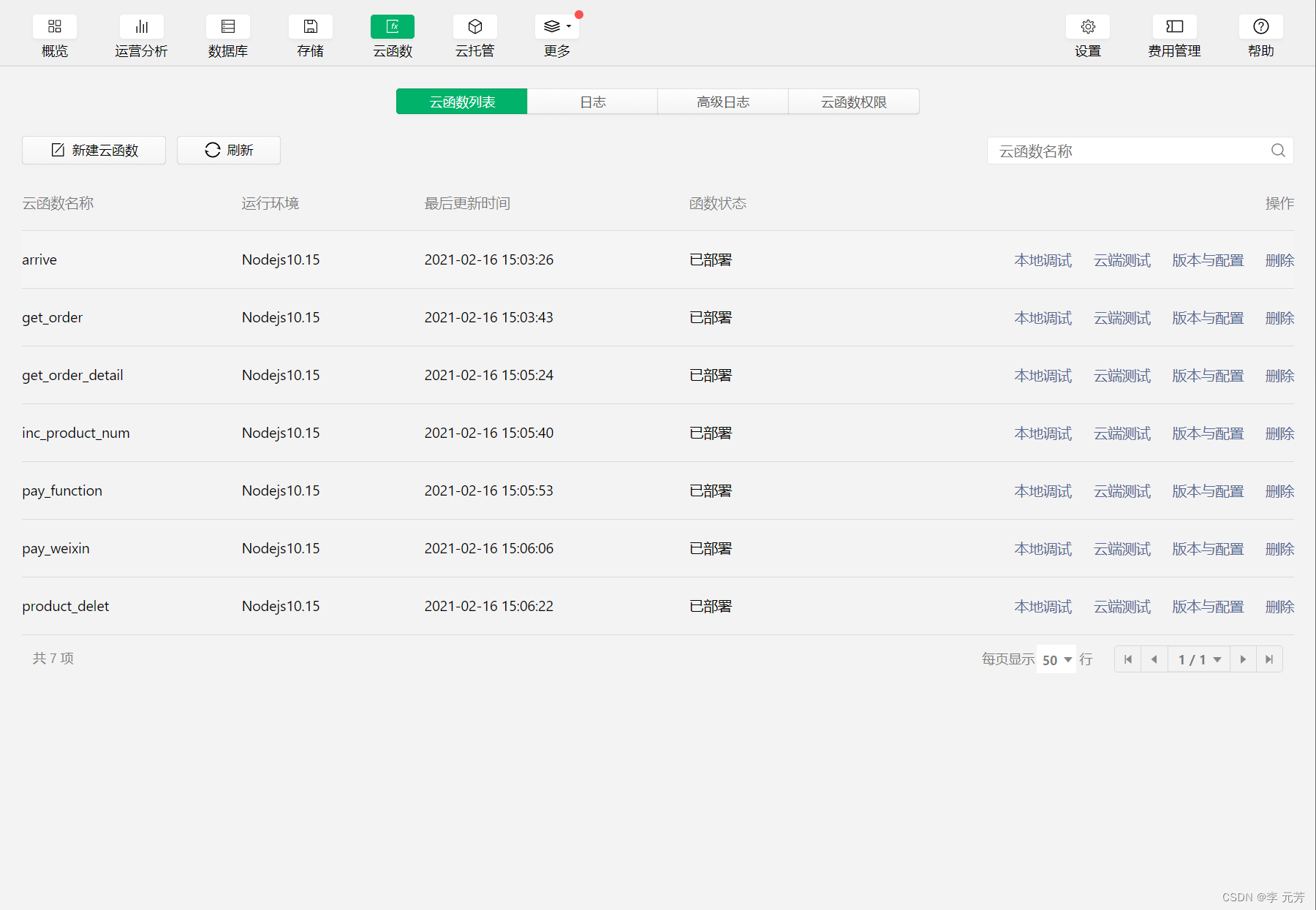Click 删除 for arrive
This screenshot has height=910, width=1316.
(x=1279, y=260)
